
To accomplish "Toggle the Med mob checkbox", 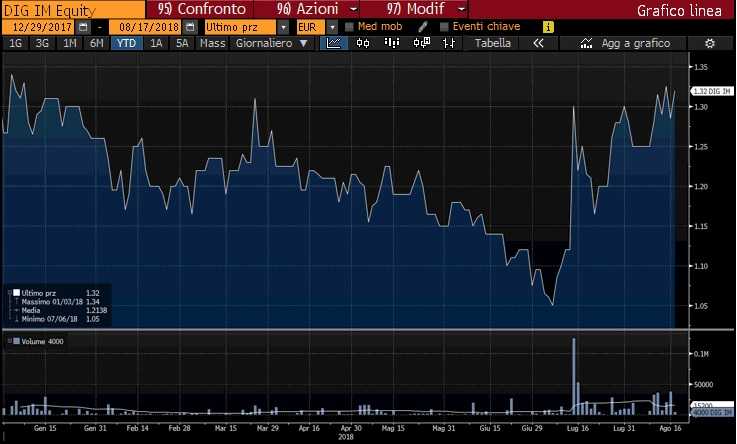I will click(349, 27).
